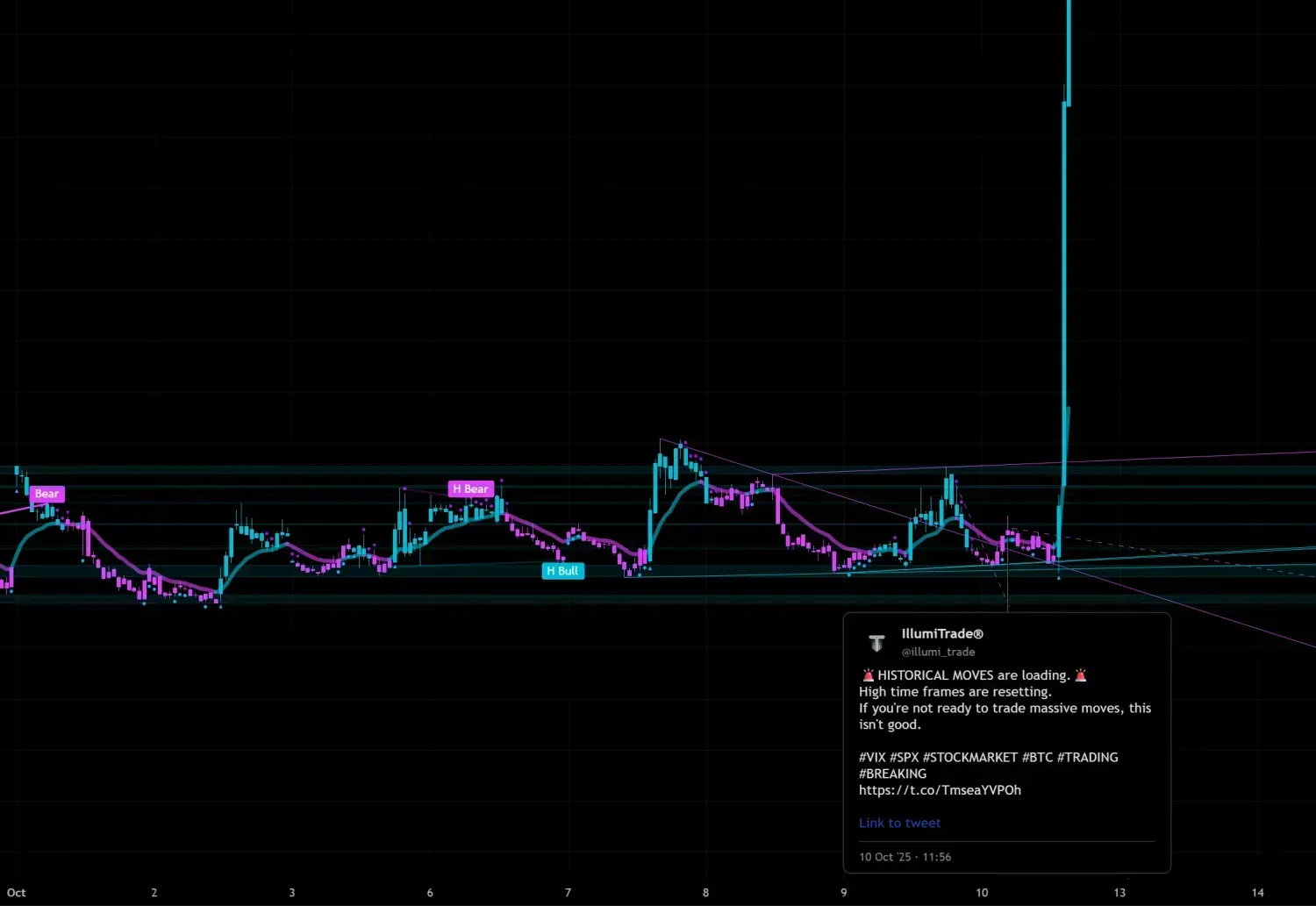Image resolution: width=1316 pixels, height=906 pixels.
Task: Open the https://t.co/TmseaYVPOh link
Action: click(x=940, y=789)
